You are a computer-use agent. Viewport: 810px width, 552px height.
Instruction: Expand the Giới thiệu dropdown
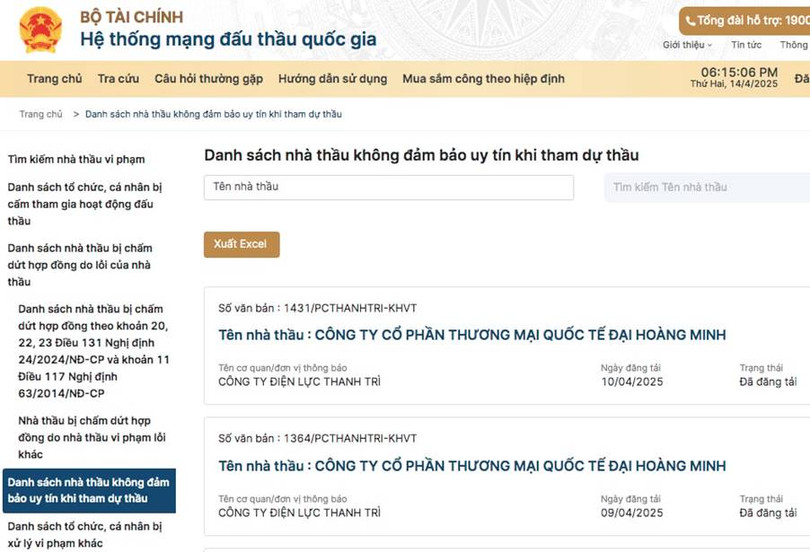[687, 45]
